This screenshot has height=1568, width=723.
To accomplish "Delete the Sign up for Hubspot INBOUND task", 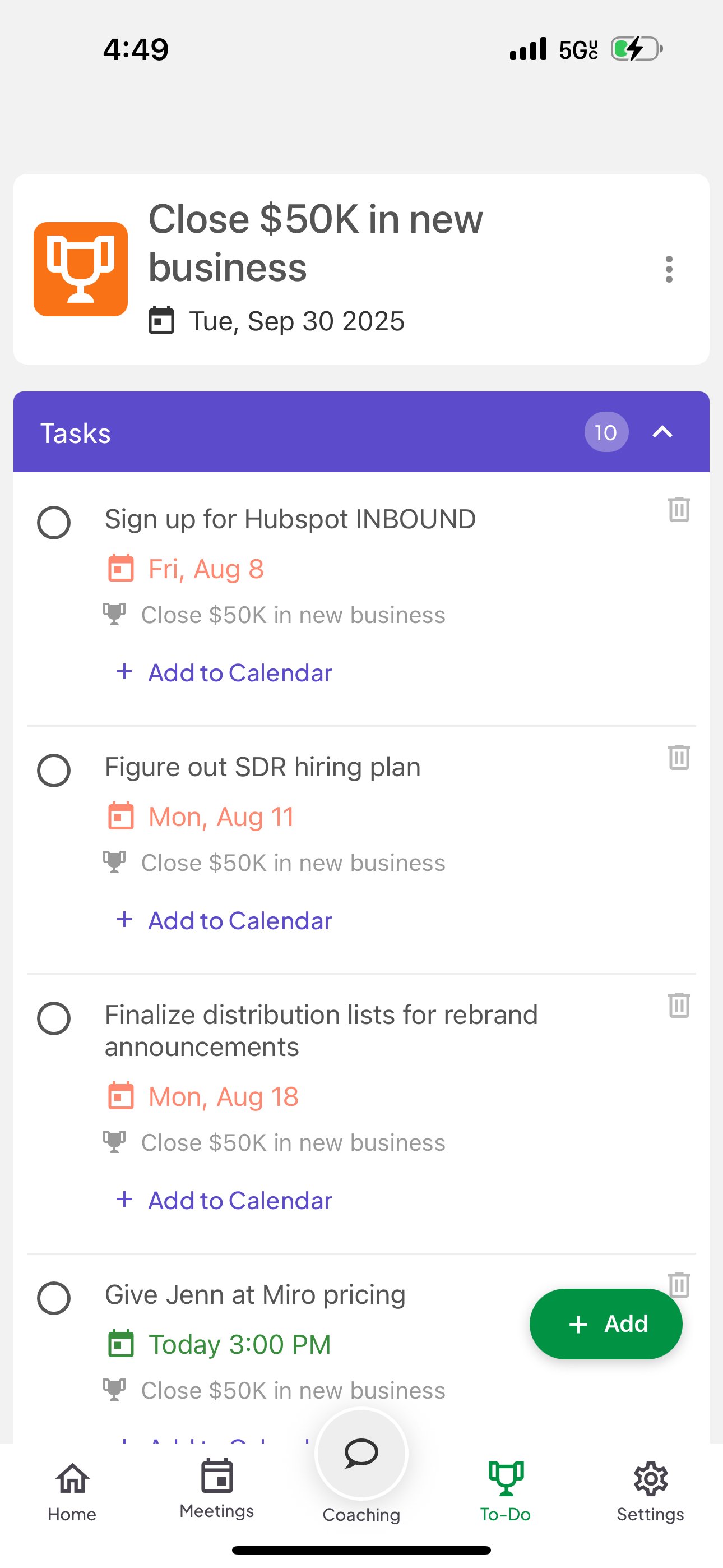I will 679,509.
